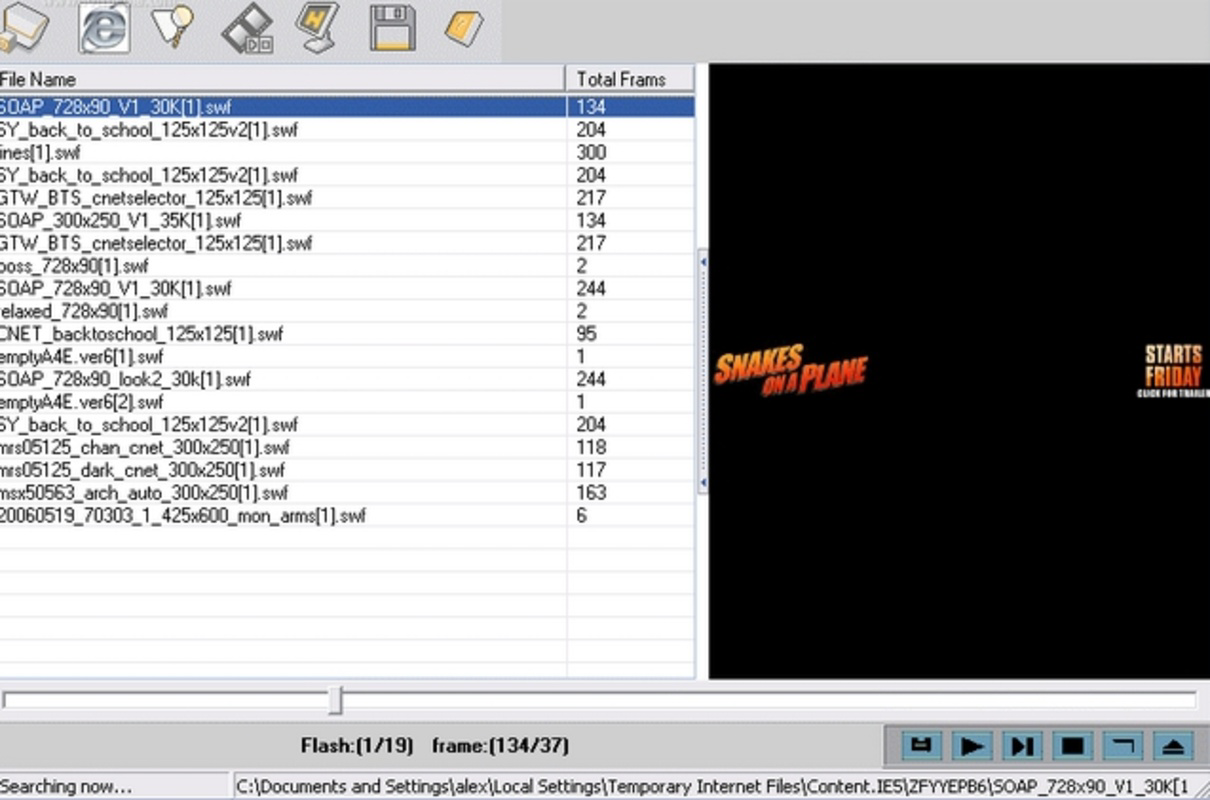Click the Searching now... status text
This screenshot has width=1210, height=800.
pos(66,787)
